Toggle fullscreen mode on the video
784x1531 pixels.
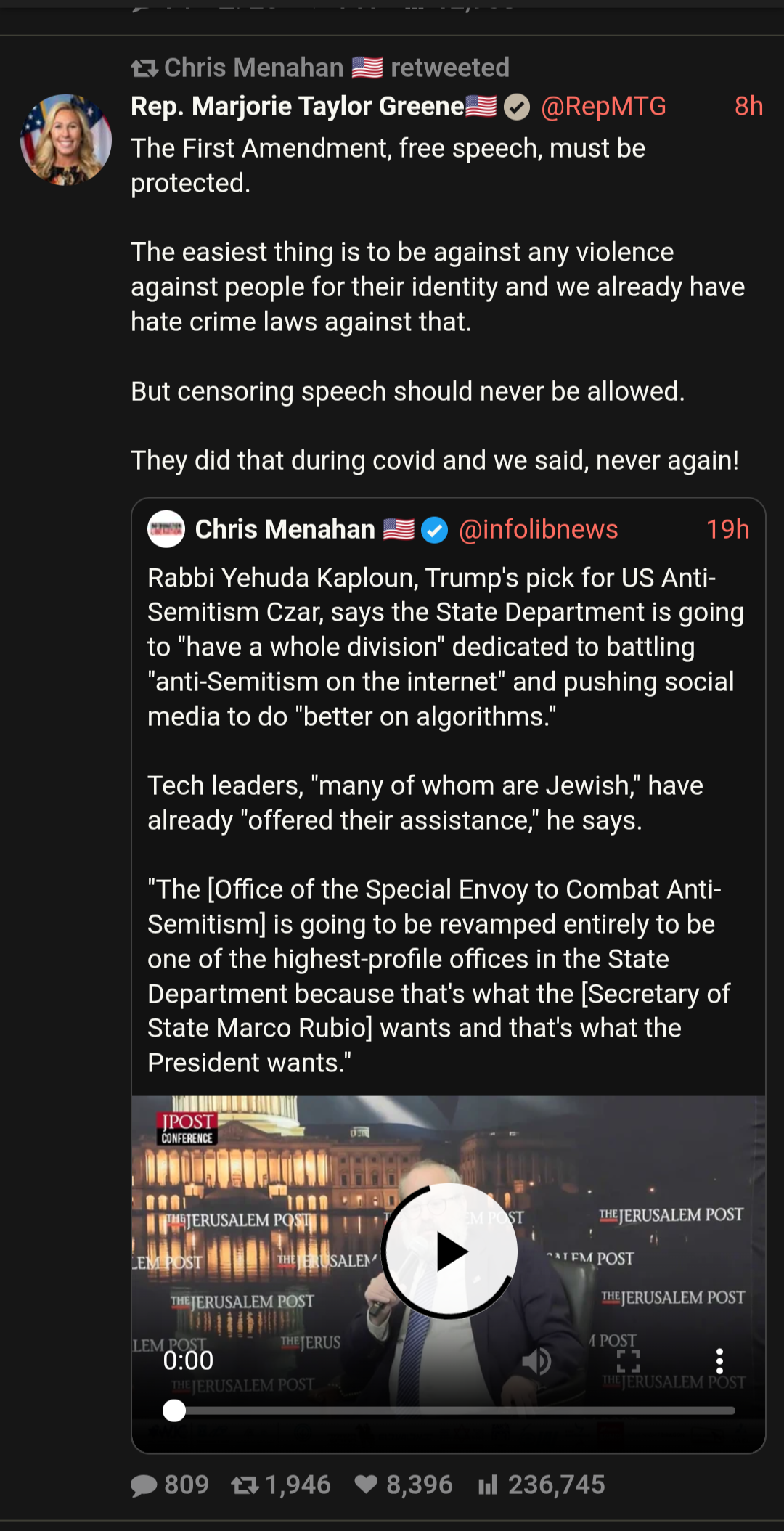[x=628, y=1361]
